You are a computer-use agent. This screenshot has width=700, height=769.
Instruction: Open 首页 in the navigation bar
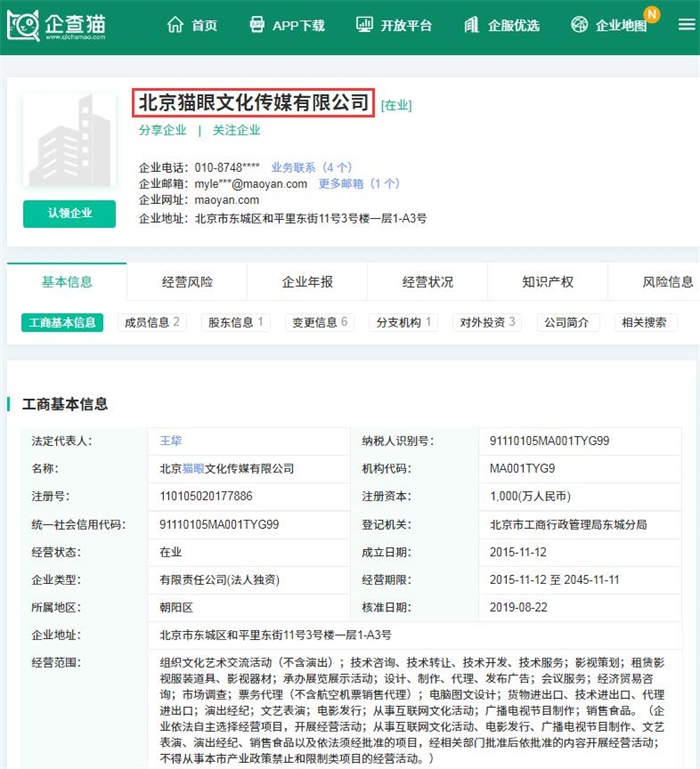click(x=205, y=25)
